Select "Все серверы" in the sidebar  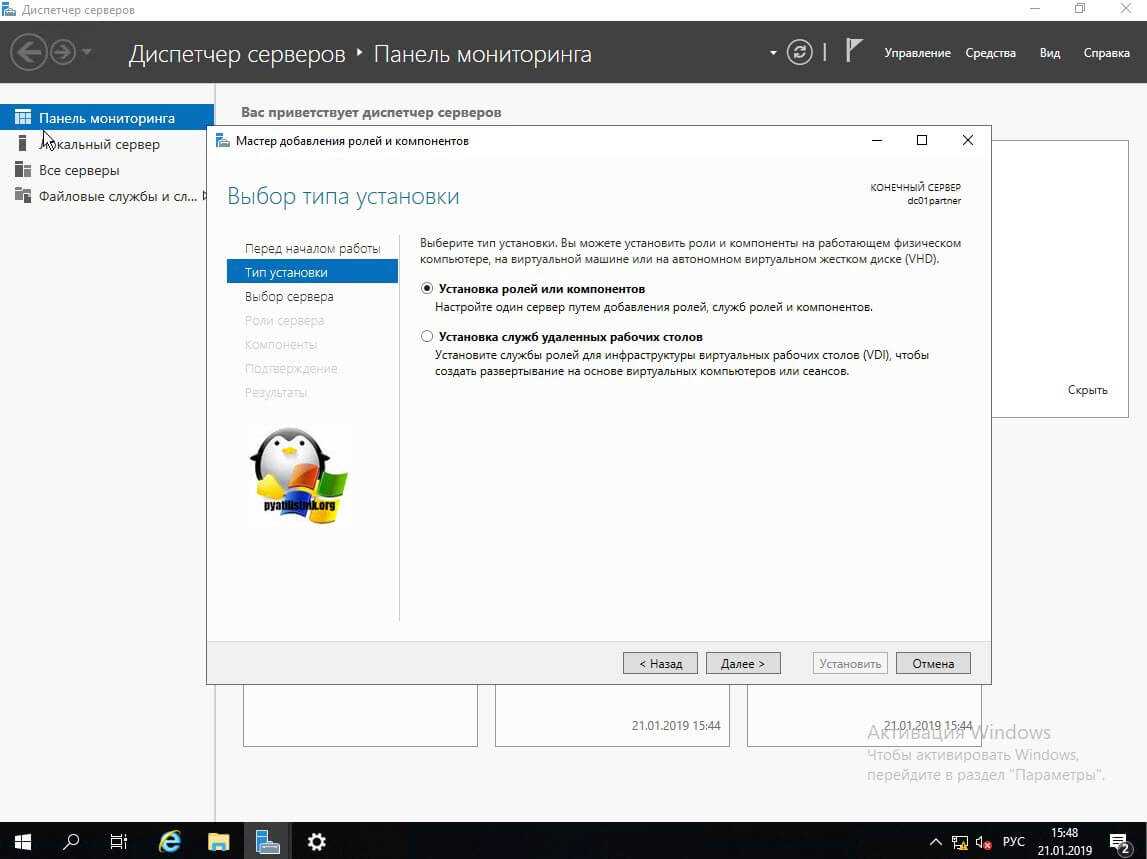coord(79,170)
